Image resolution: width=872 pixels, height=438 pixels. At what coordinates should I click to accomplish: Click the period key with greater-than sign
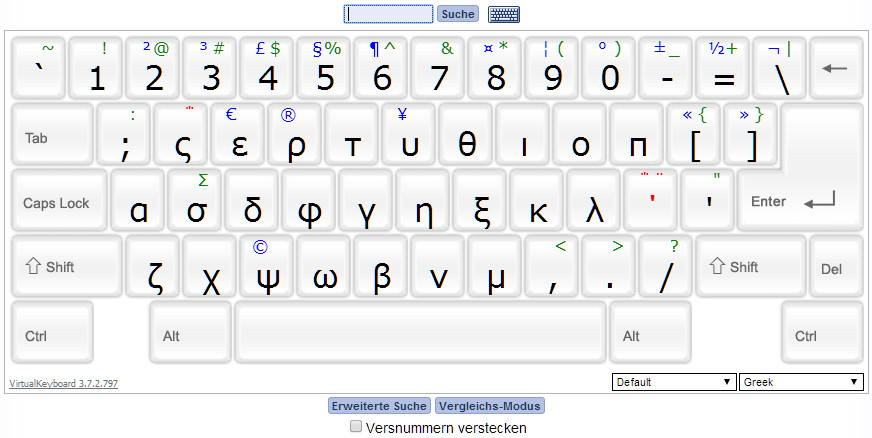tap(608, 266)
